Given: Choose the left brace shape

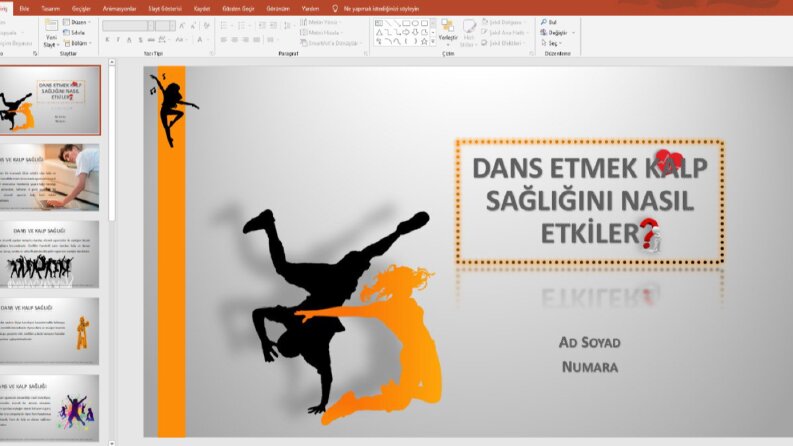Looking at the screenshot, I should click(406, 41).
